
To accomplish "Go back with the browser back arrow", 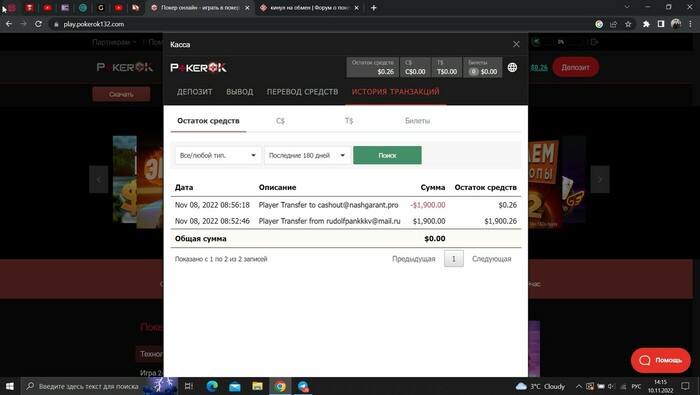I will [9, 24].
